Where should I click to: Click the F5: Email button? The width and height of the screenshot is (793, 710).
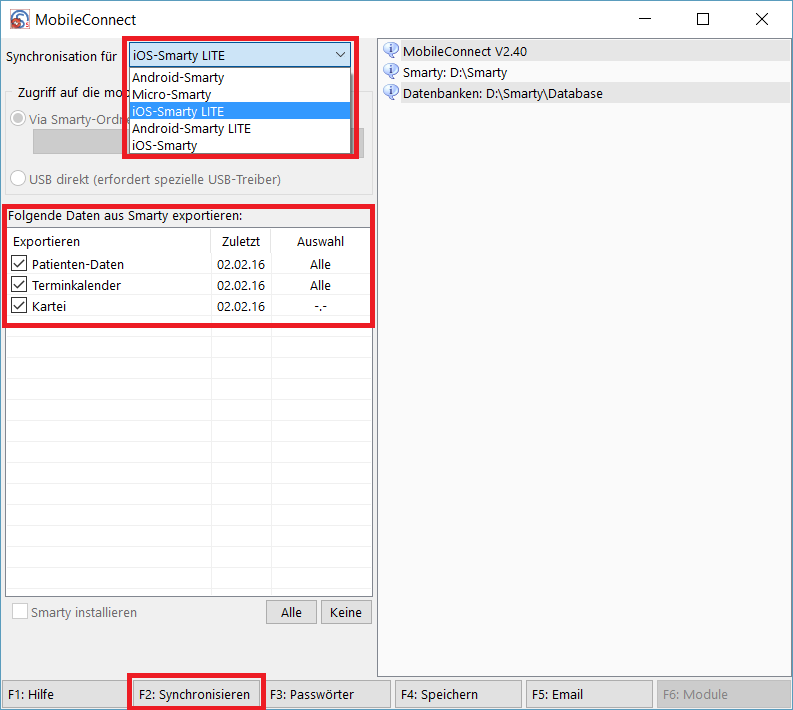pyautogui.click(x=589, y=694)
